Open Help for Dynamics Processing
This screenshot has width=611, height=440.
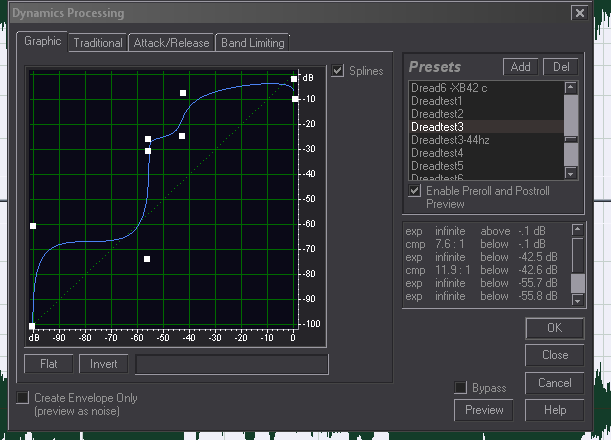coord(555,410)
